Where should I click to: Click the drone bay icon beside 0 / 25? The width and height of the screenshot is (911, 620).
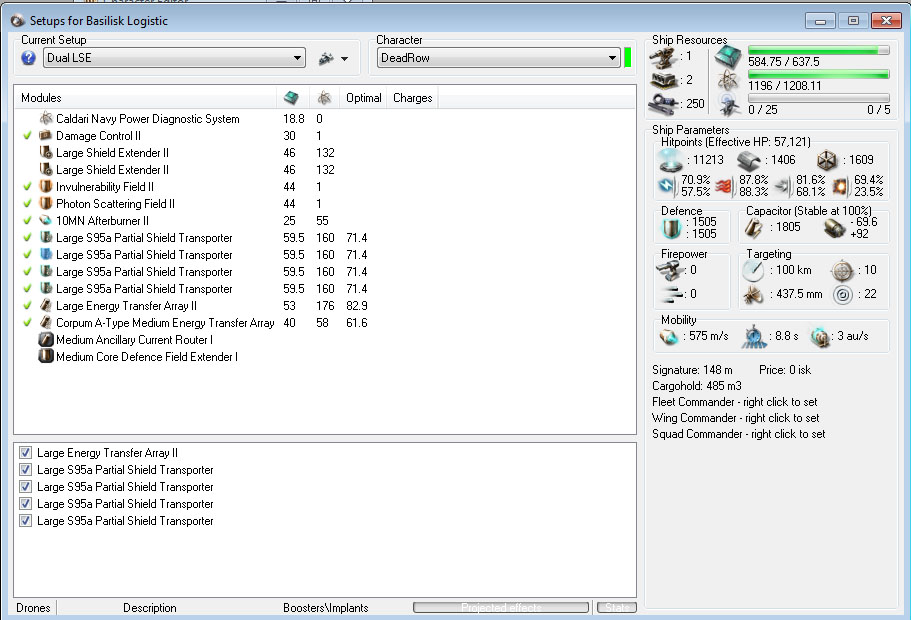pyautogui.click(x=728, y=105)
